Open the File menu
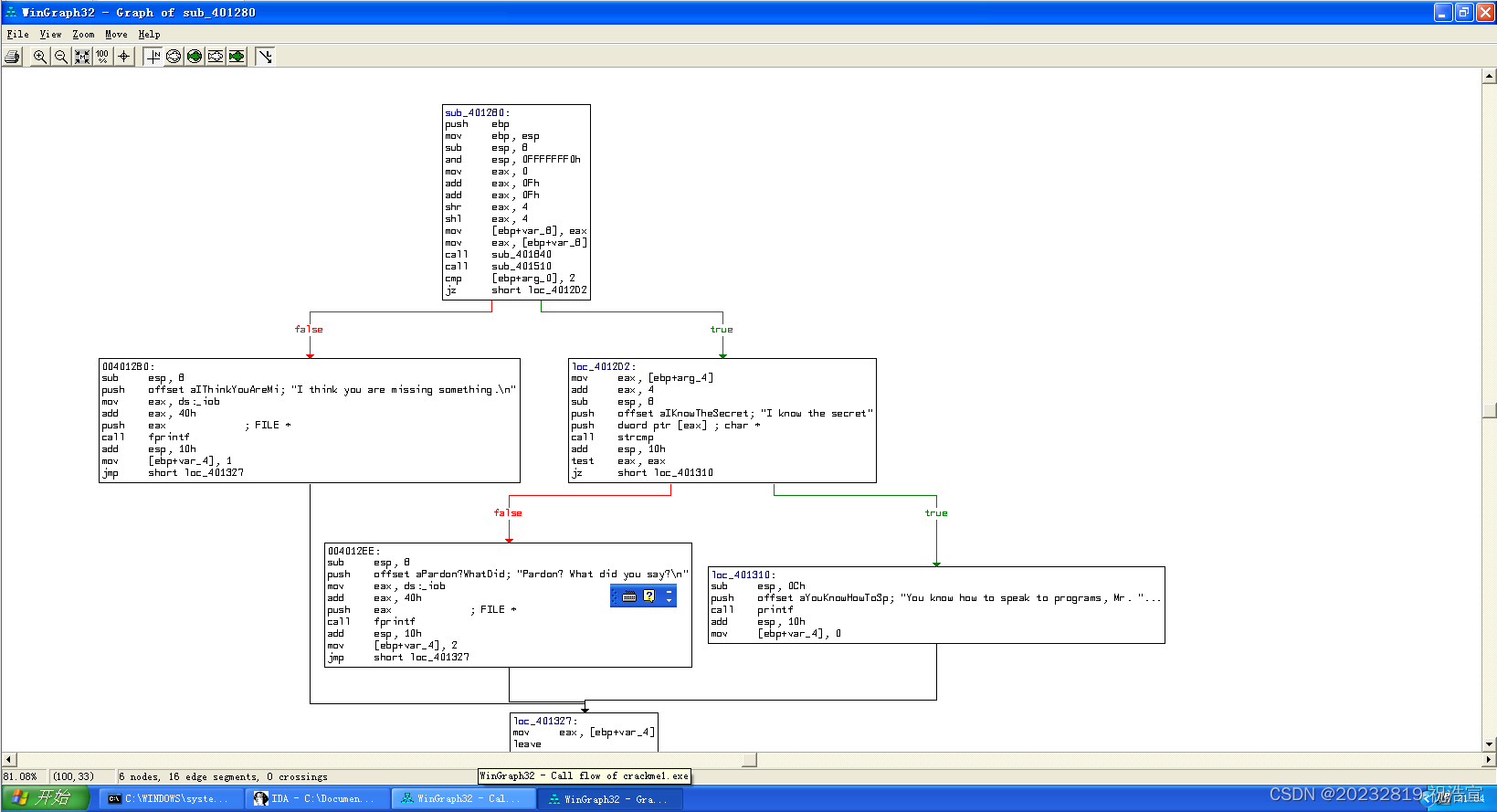This screenshot has width=1497, height=812. point(17,34)
